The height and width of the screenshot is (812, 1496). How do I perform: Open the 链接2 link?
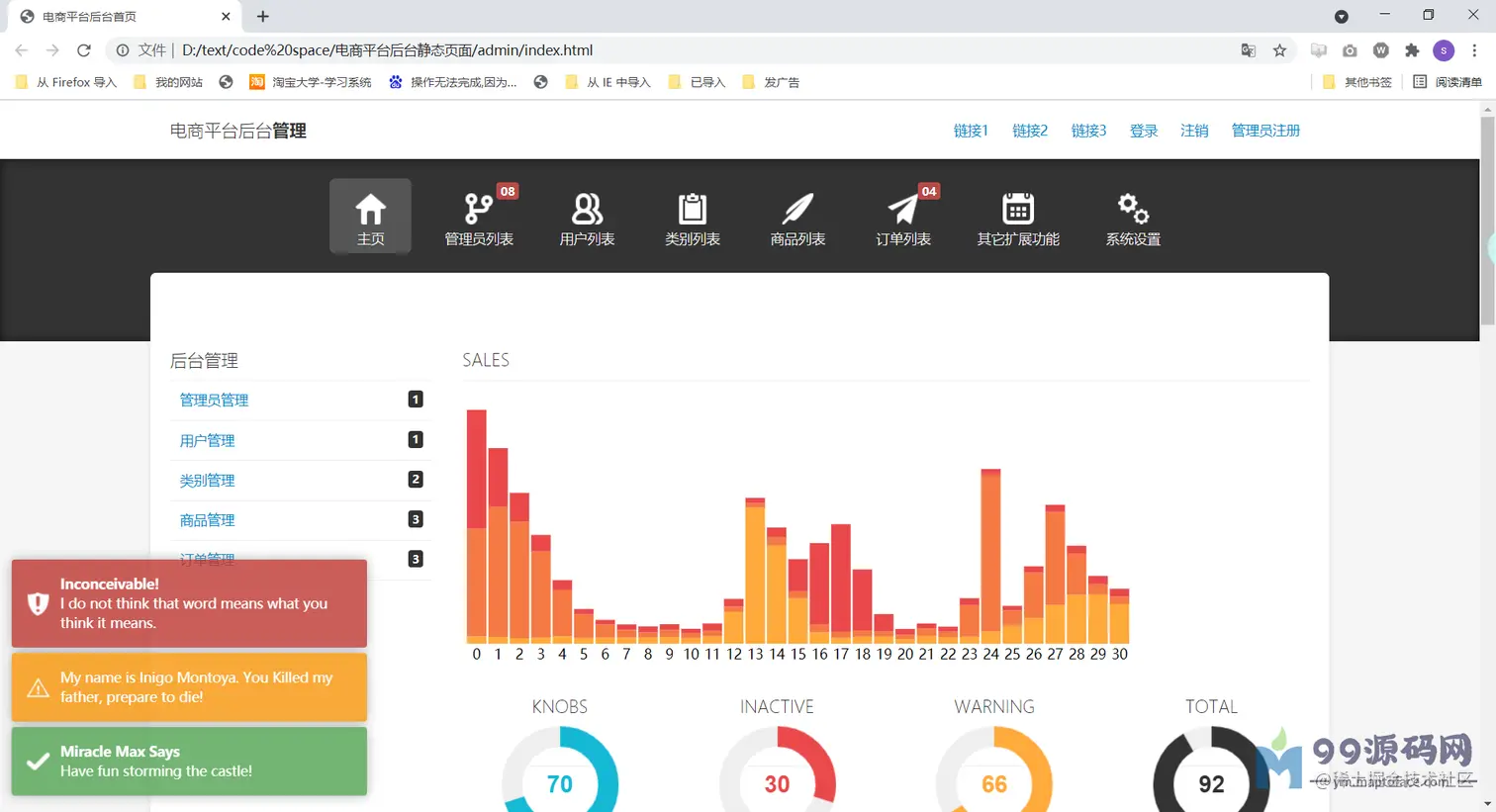click(x=1030, y=131)
